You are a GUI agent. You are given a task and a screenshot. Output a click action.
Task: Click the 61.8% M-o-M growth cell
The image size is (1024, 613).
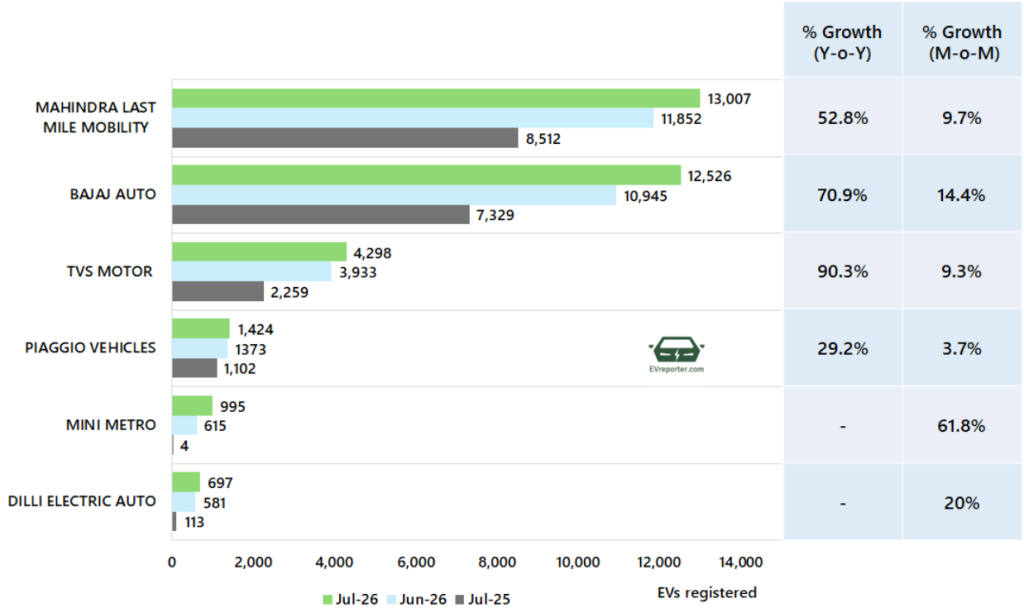coord(961,426)
